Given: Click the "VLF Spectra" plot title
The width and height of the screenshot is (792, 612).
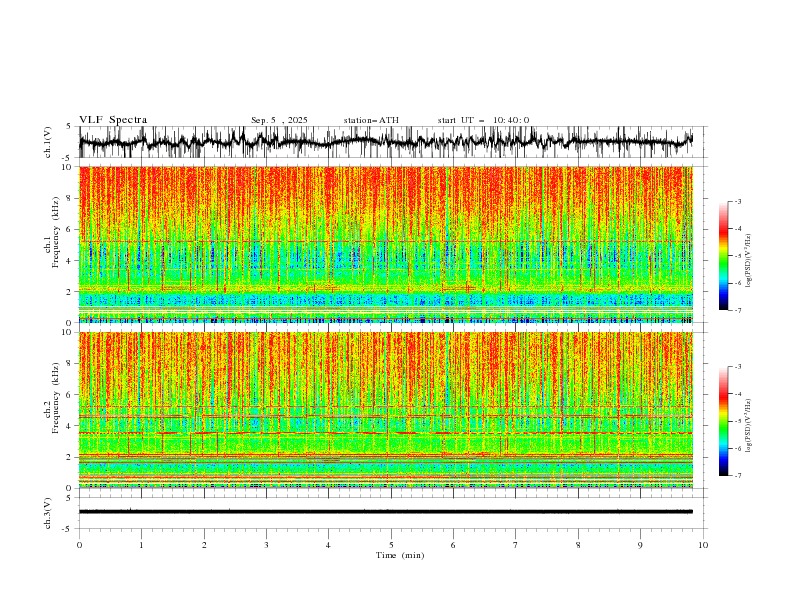Looking at the screenshot, I should 113,120.
